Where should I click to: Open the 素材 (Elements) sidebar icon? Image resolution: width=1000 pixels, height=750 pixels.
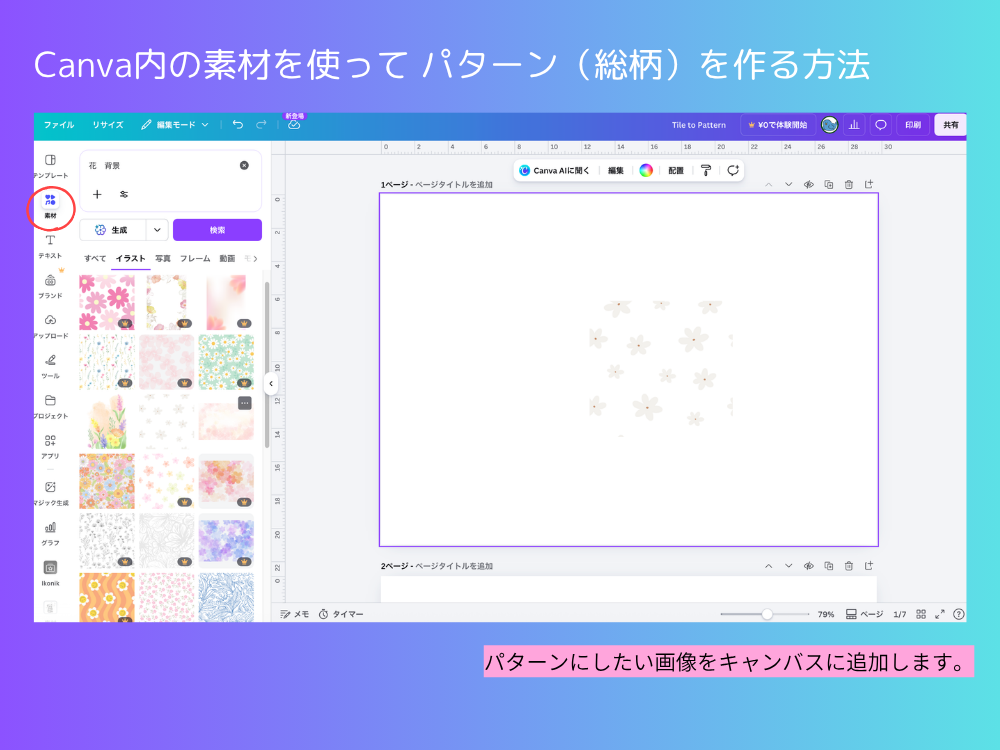point(50,205)
